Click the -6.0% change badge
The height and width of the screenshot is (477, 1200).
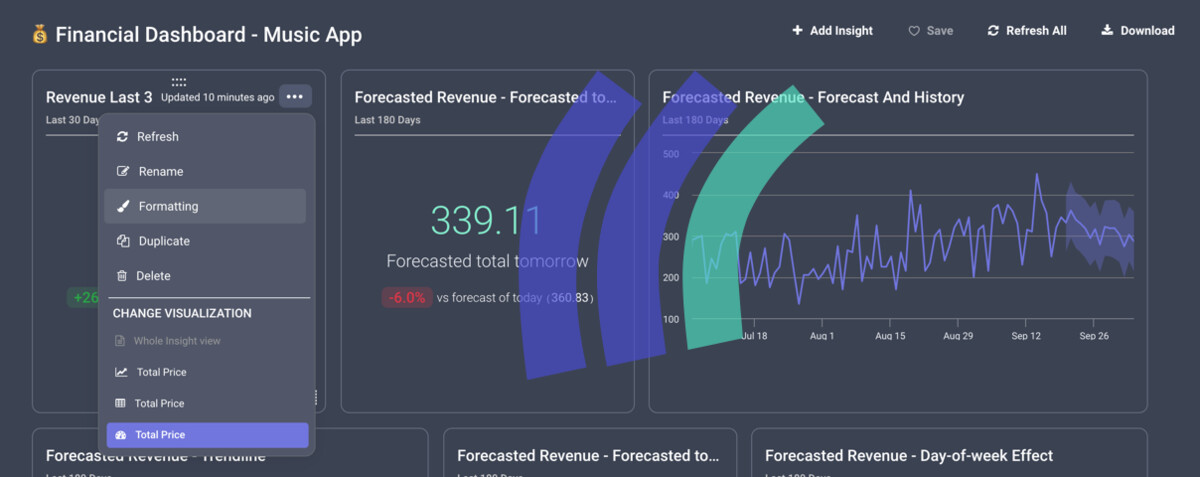tap(406, 298)
